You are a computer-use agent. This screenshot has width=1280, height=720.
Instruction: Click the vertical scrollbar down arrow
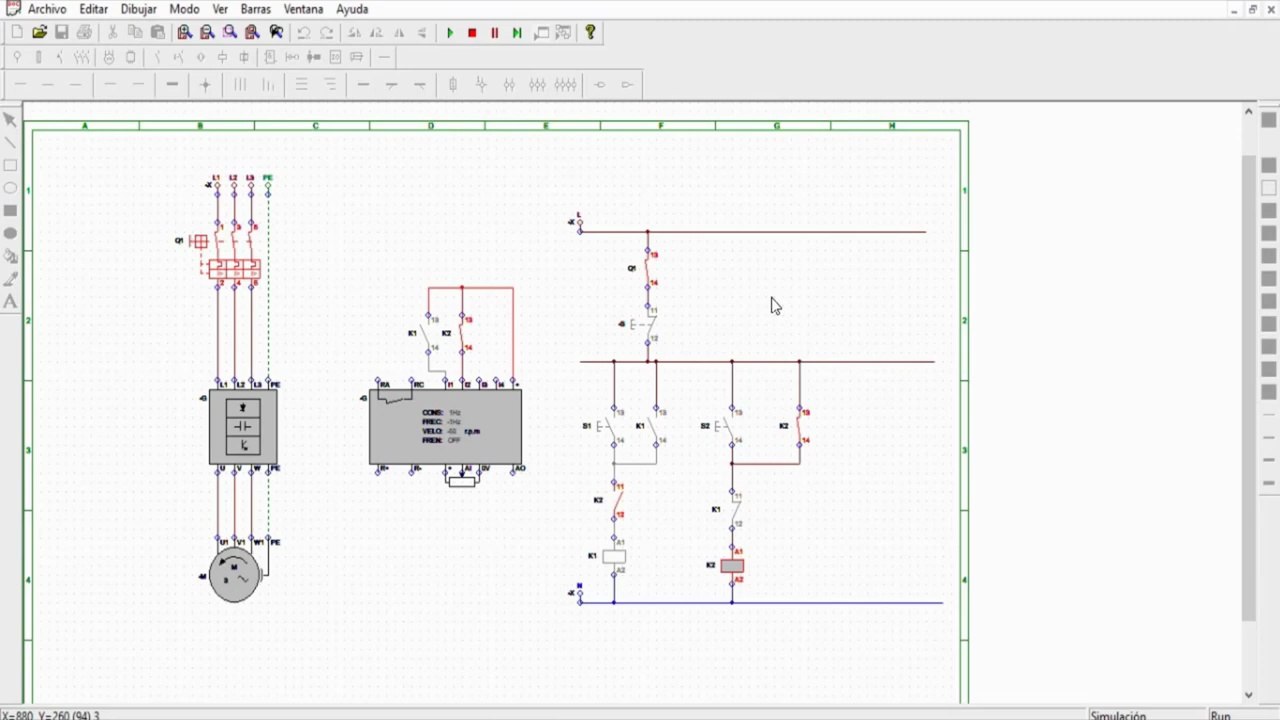click(1248, 695)
